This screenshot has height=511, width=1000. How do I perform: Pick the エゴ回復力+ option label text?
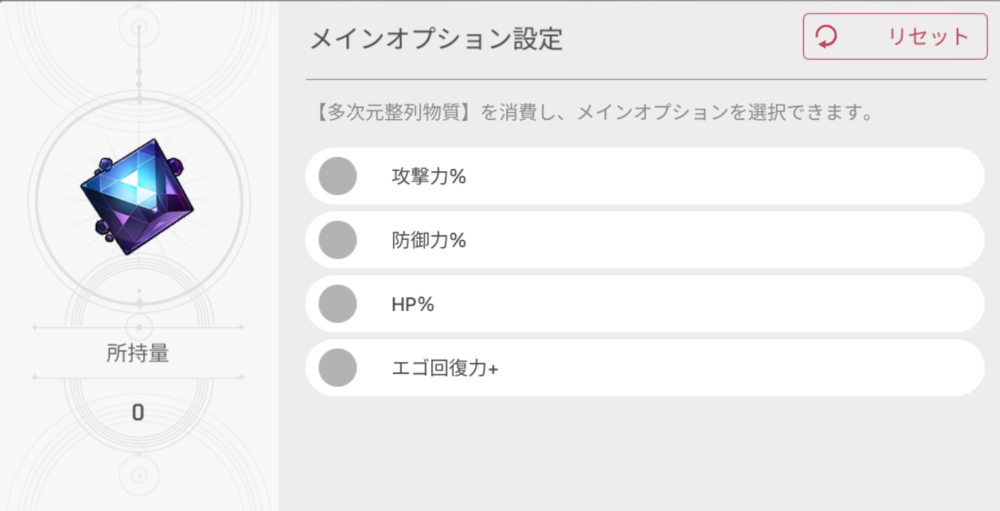445,368
